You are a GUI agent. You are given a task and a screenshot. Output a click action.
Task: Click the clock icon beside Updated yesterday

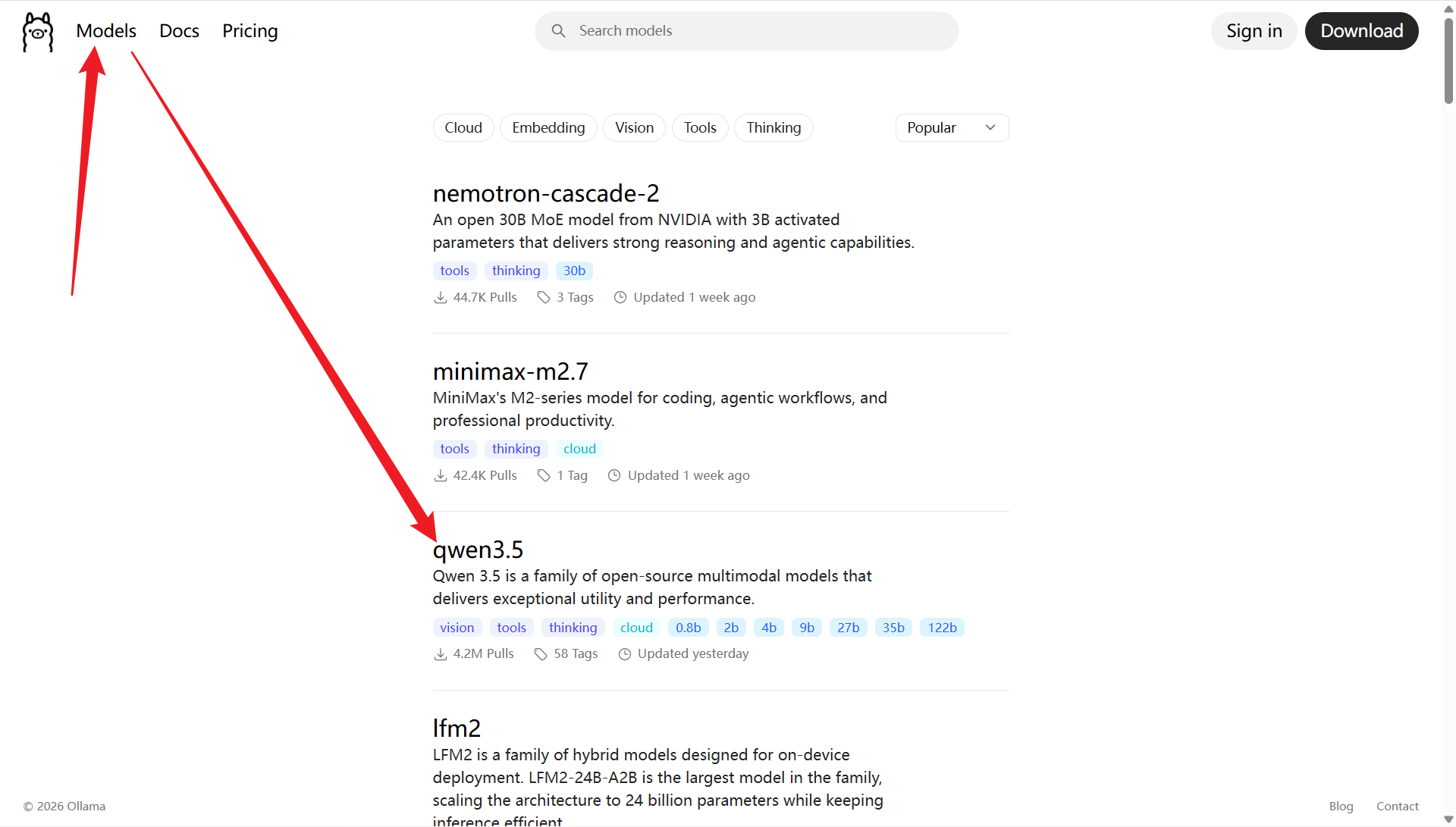(x=625, y=653)
